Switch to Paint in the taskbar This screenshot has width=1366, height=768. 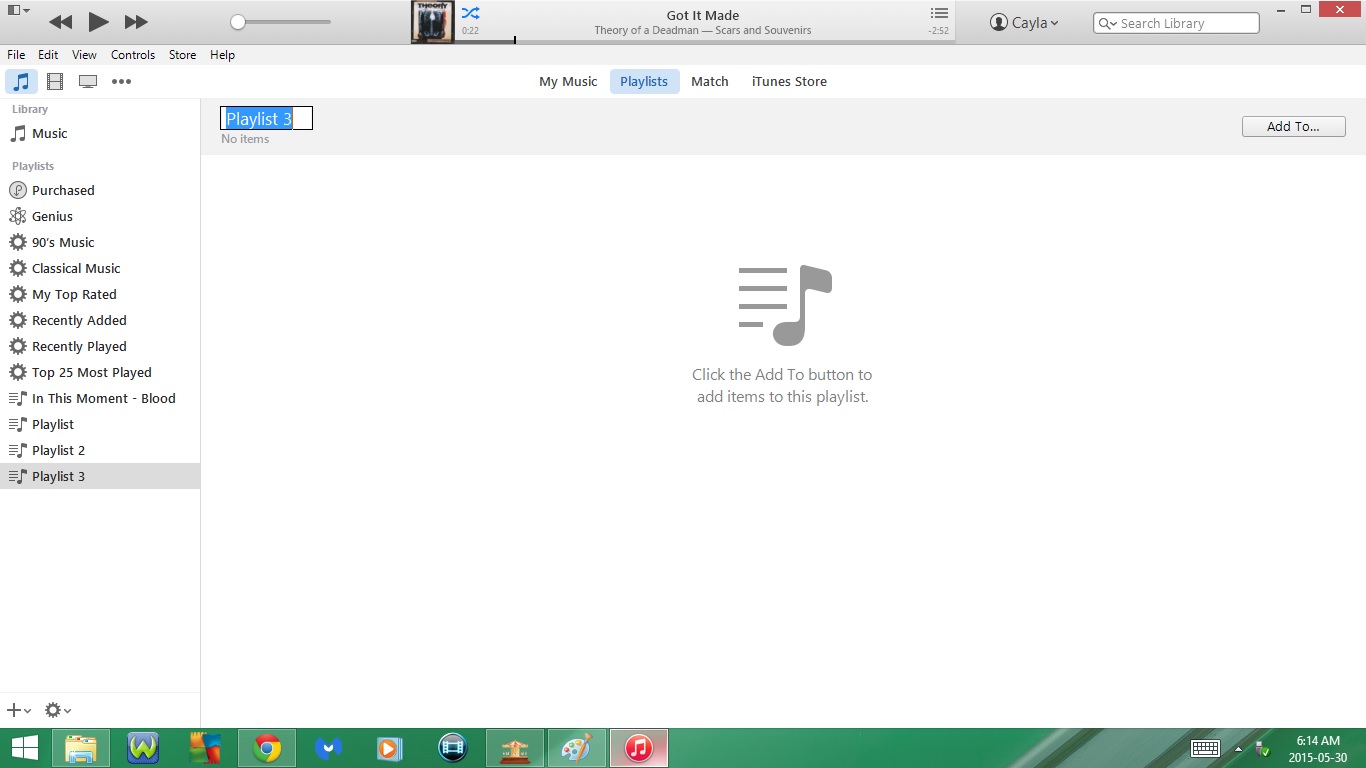coord(577,748)
